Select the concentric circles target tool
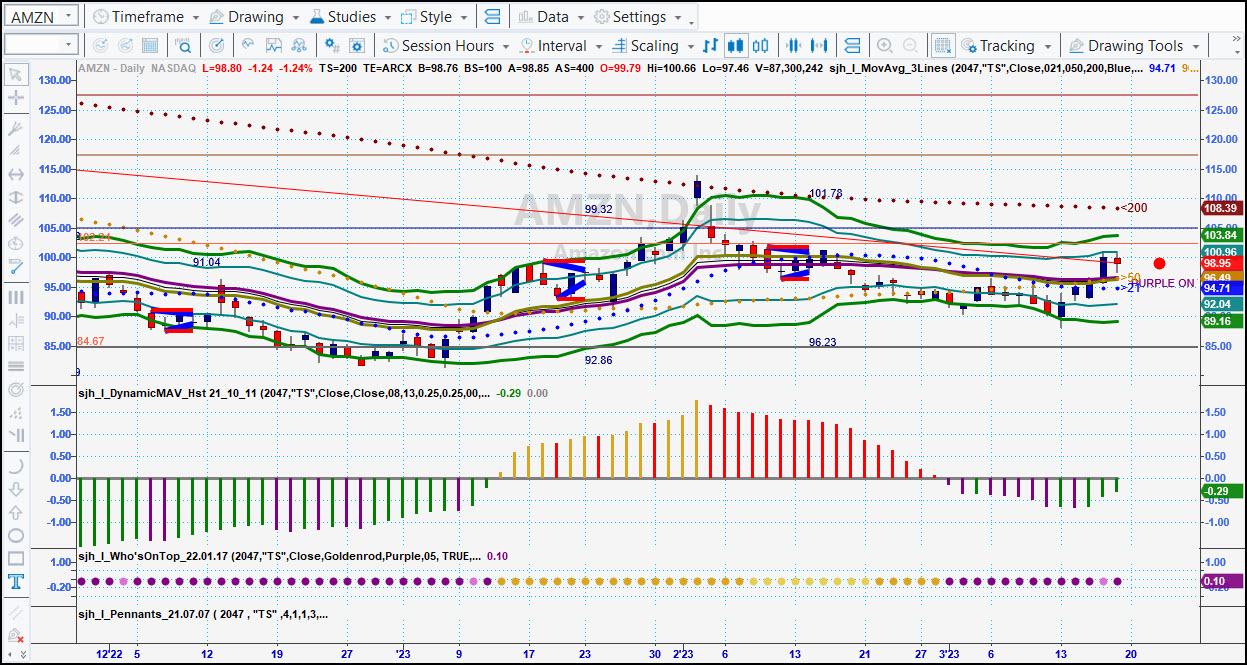 pos(15,389)
